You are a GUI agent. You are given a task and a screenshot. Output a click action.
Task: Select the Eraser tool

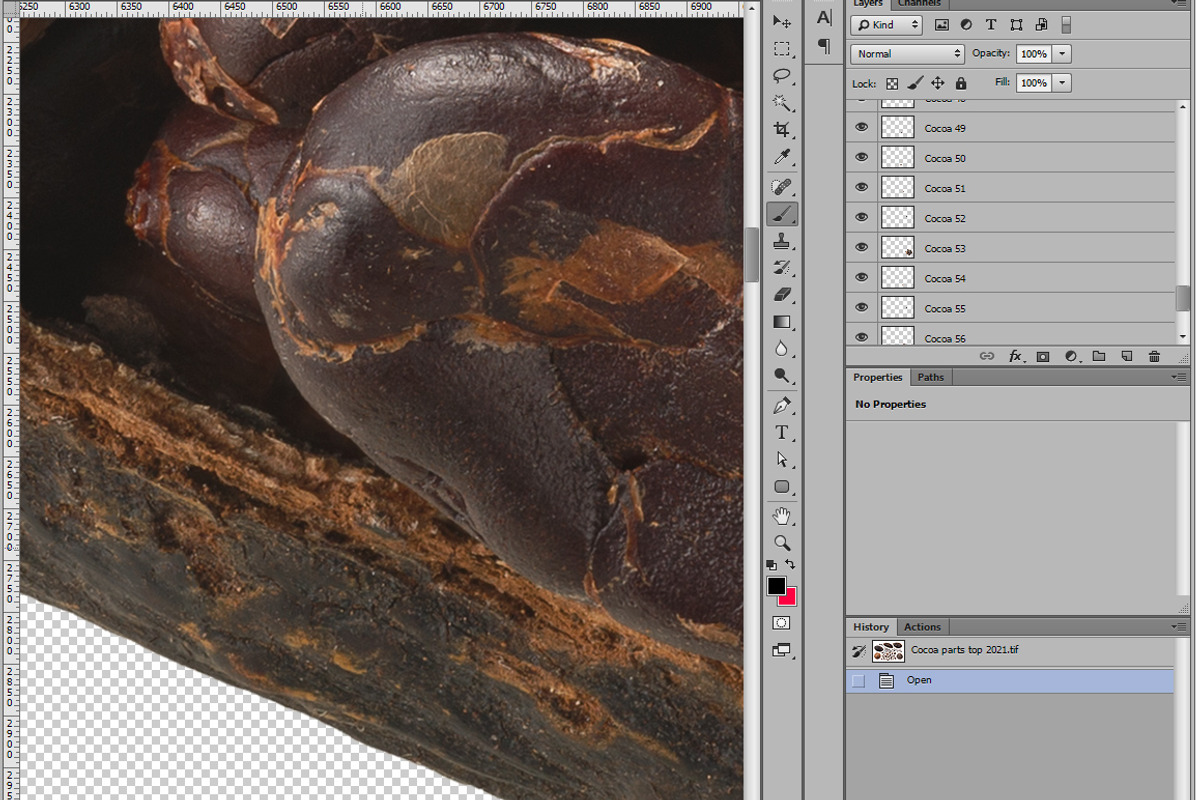pos(782,295)
